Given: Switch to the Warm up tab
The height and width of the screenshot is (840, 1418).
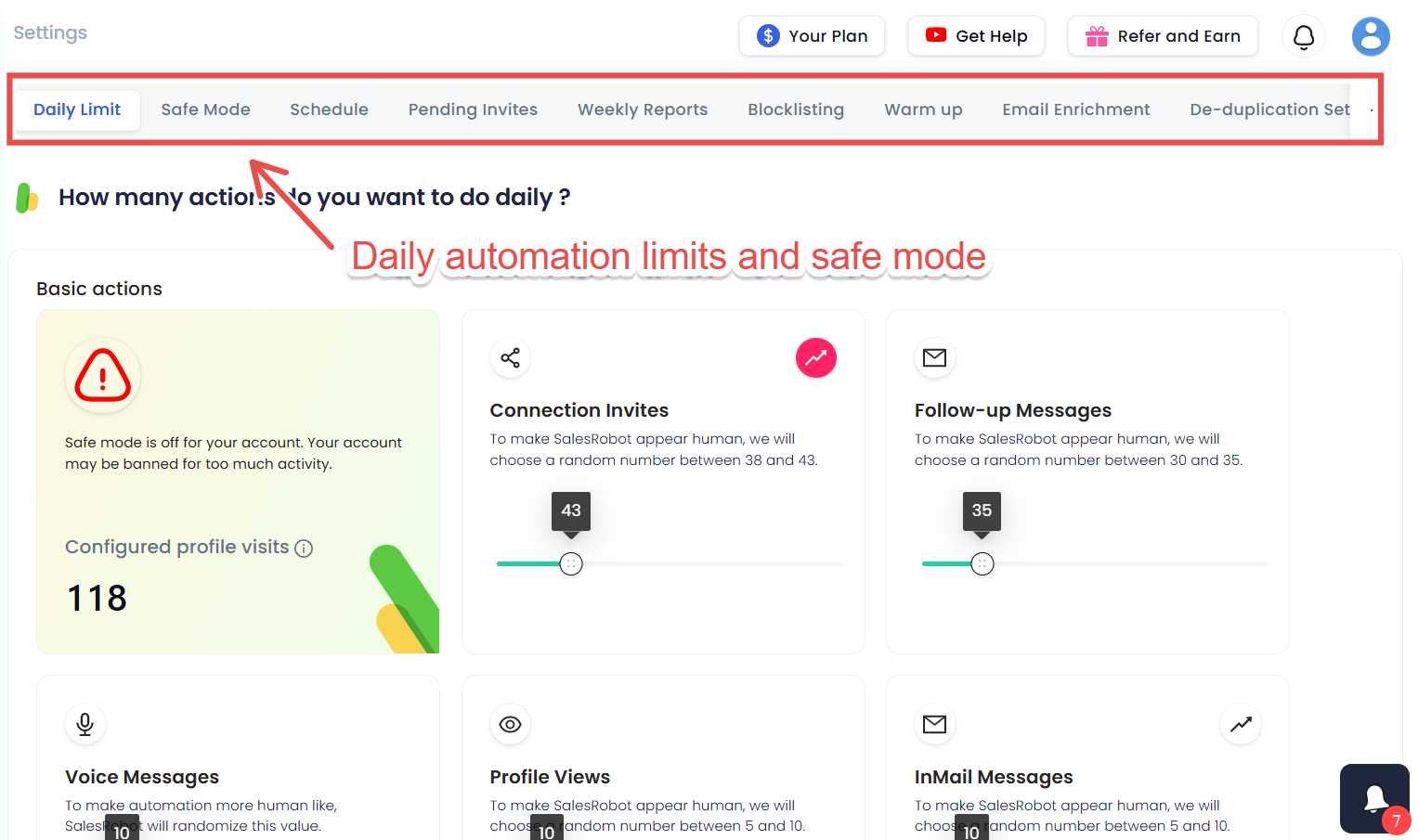Looking at the screenshot, I should pos(923,109).
